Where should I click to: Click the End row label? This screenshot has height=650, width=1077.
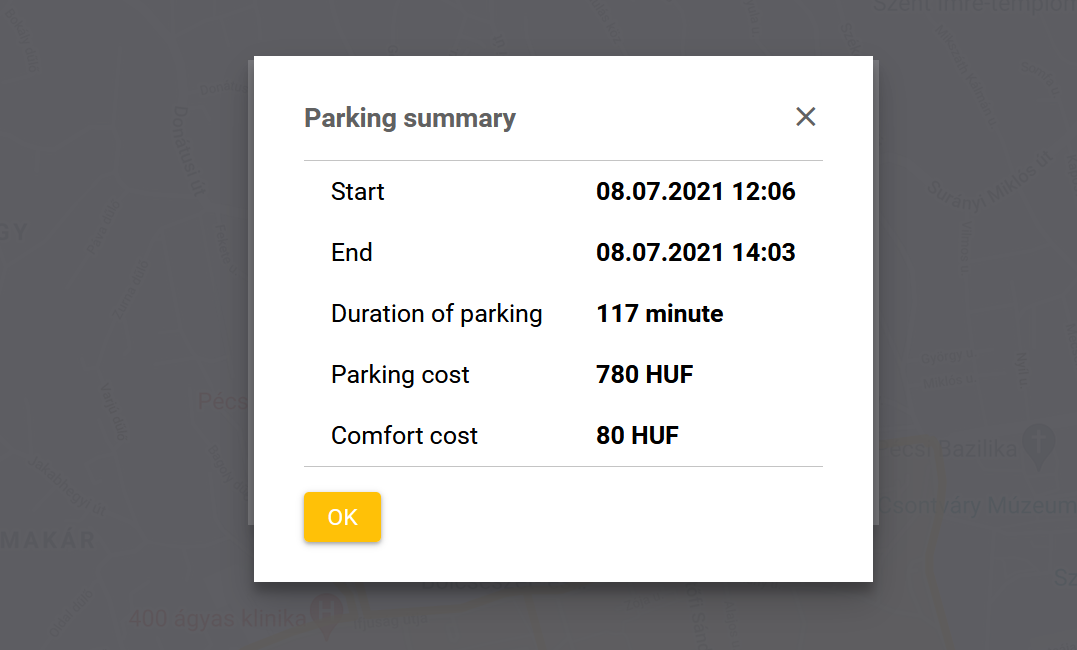coord(351,253)
